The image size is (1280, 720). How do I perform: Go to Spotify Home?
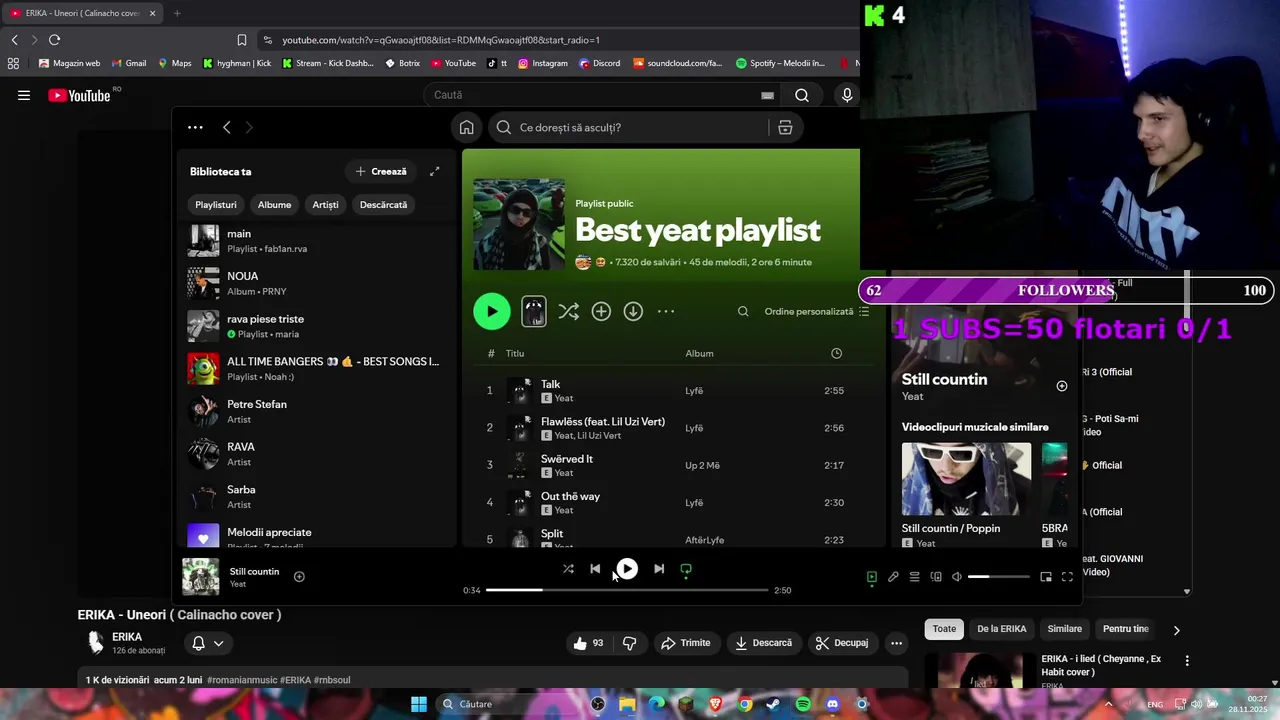coord(466,127)
